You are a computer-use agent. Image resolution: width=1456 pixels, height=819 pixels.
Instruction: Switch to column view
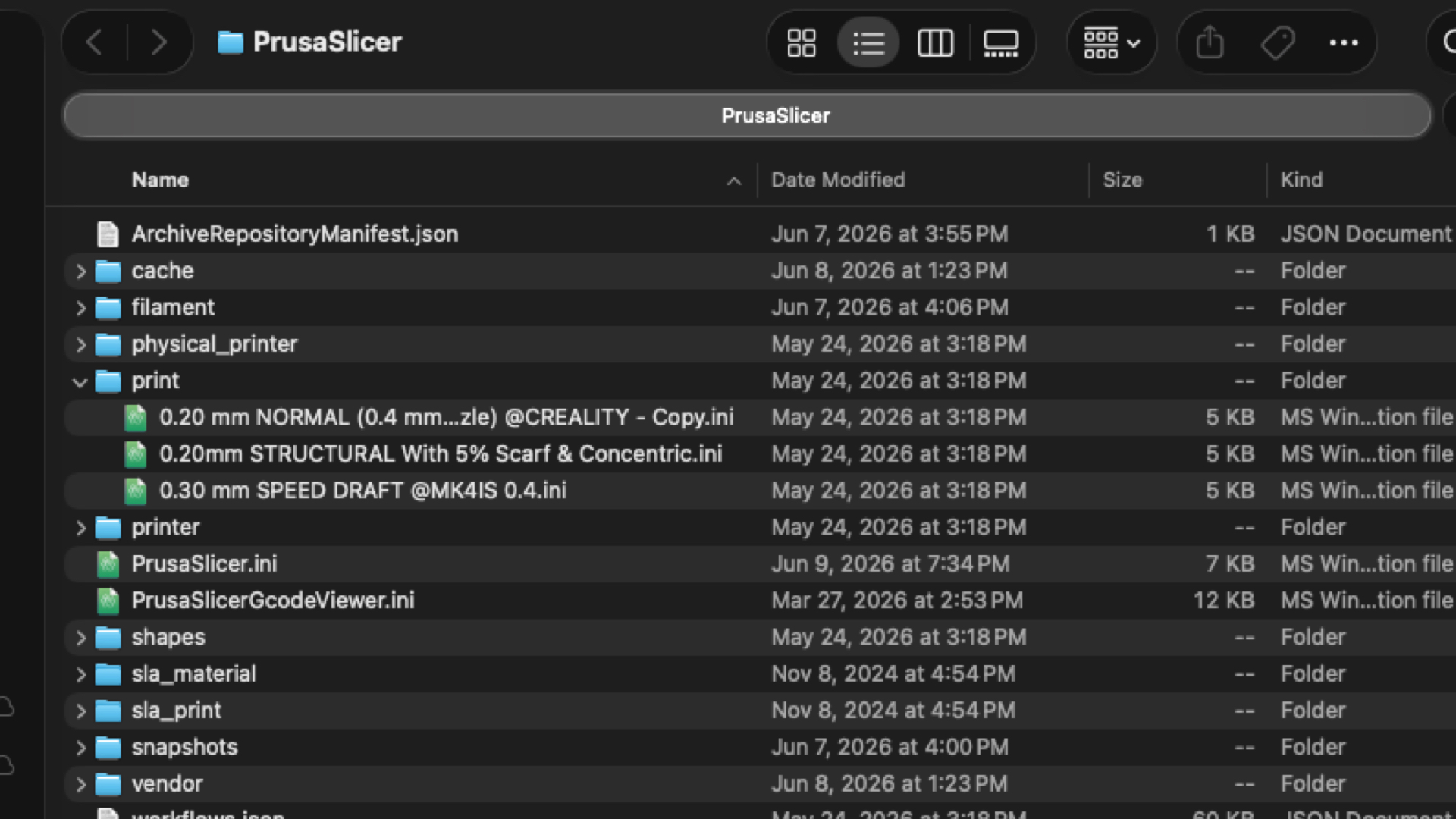pos(935,42)
